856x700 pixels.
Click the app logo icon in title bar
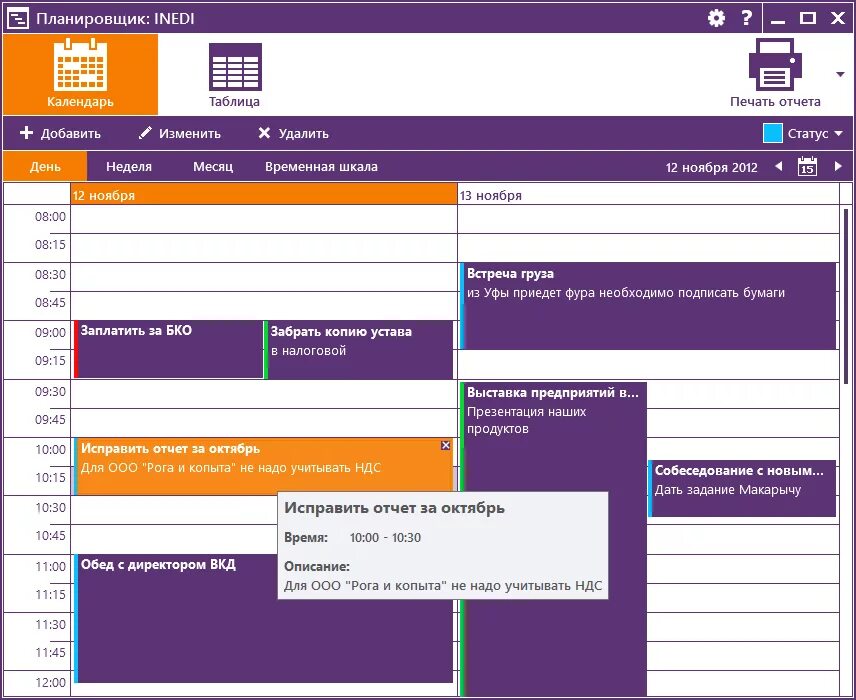pos(18,19)
